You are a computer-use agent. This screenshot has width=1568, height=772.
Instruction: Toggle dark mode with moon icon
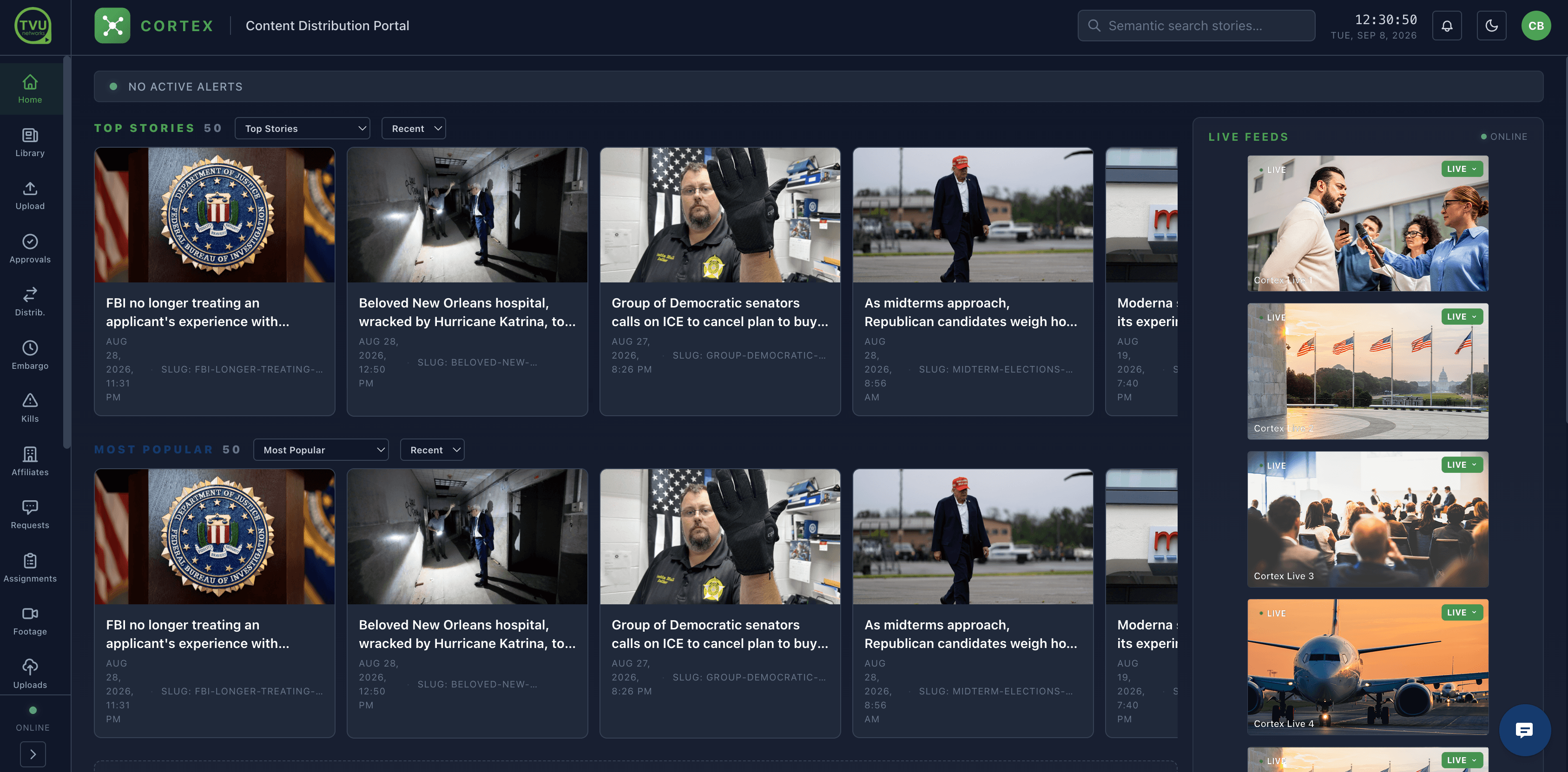click(x=1491, y=26)
